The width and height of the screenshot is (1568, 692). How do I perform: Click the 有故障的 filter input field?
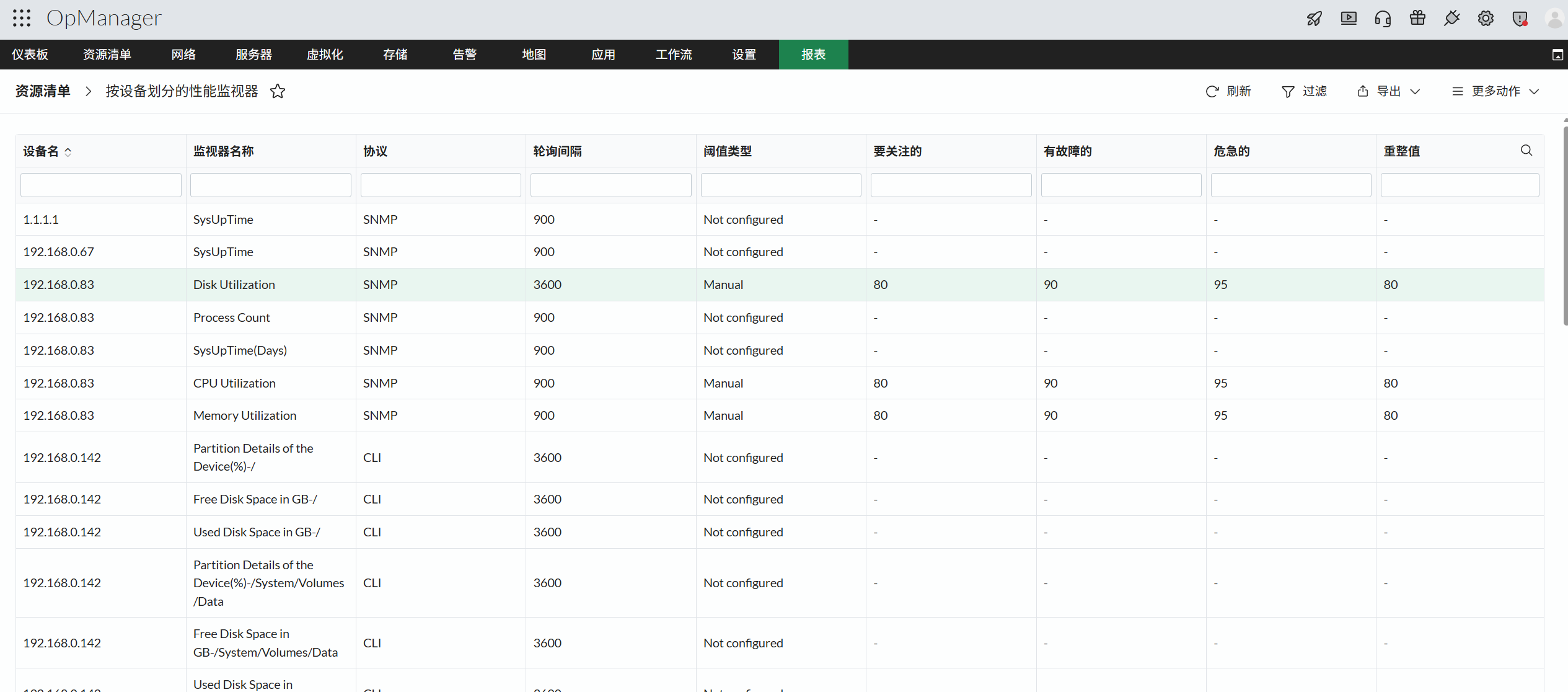1121,185
